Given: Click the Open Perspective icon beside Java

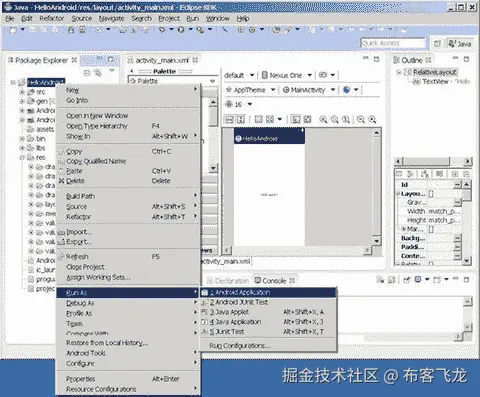Looking at the screenshot, I should tap(437, 44).
